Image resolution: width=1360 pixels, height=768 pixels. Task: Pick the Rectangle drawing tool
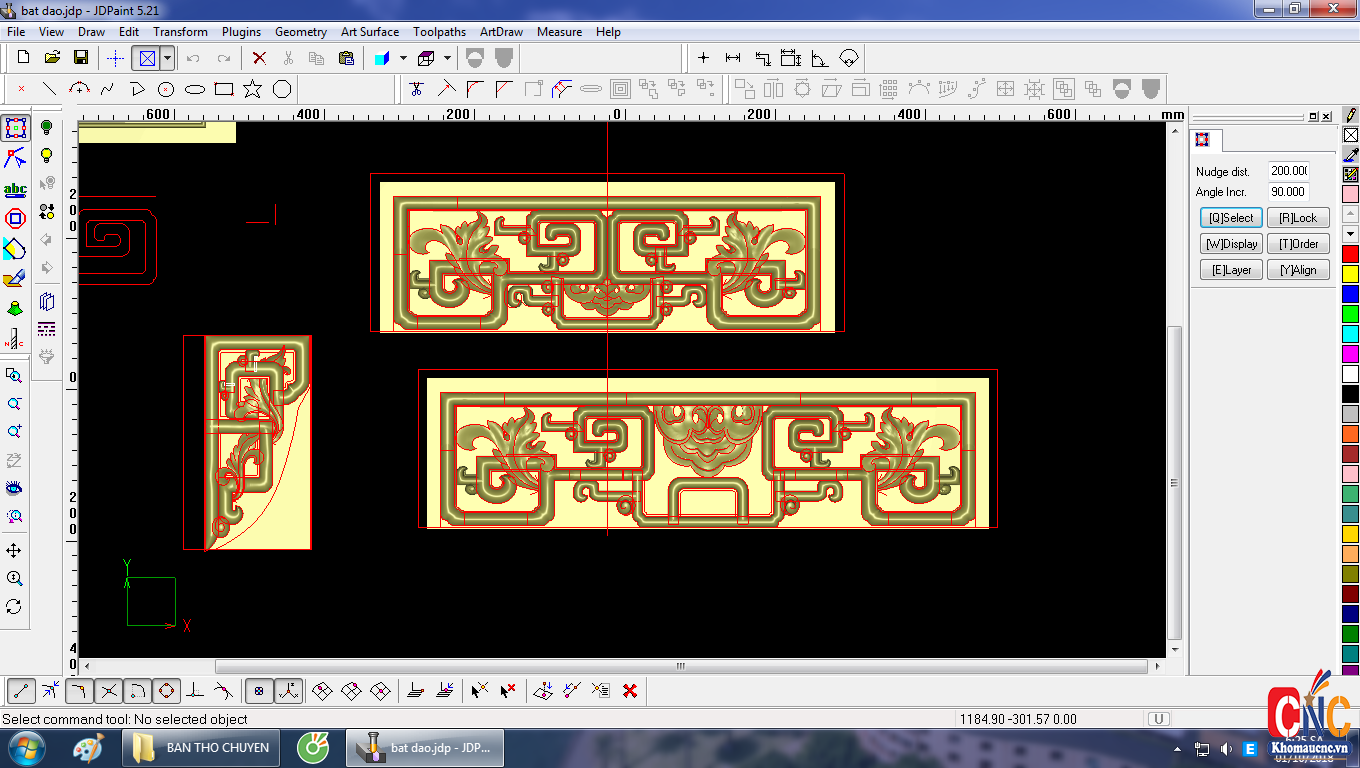(x=224, y=90)
